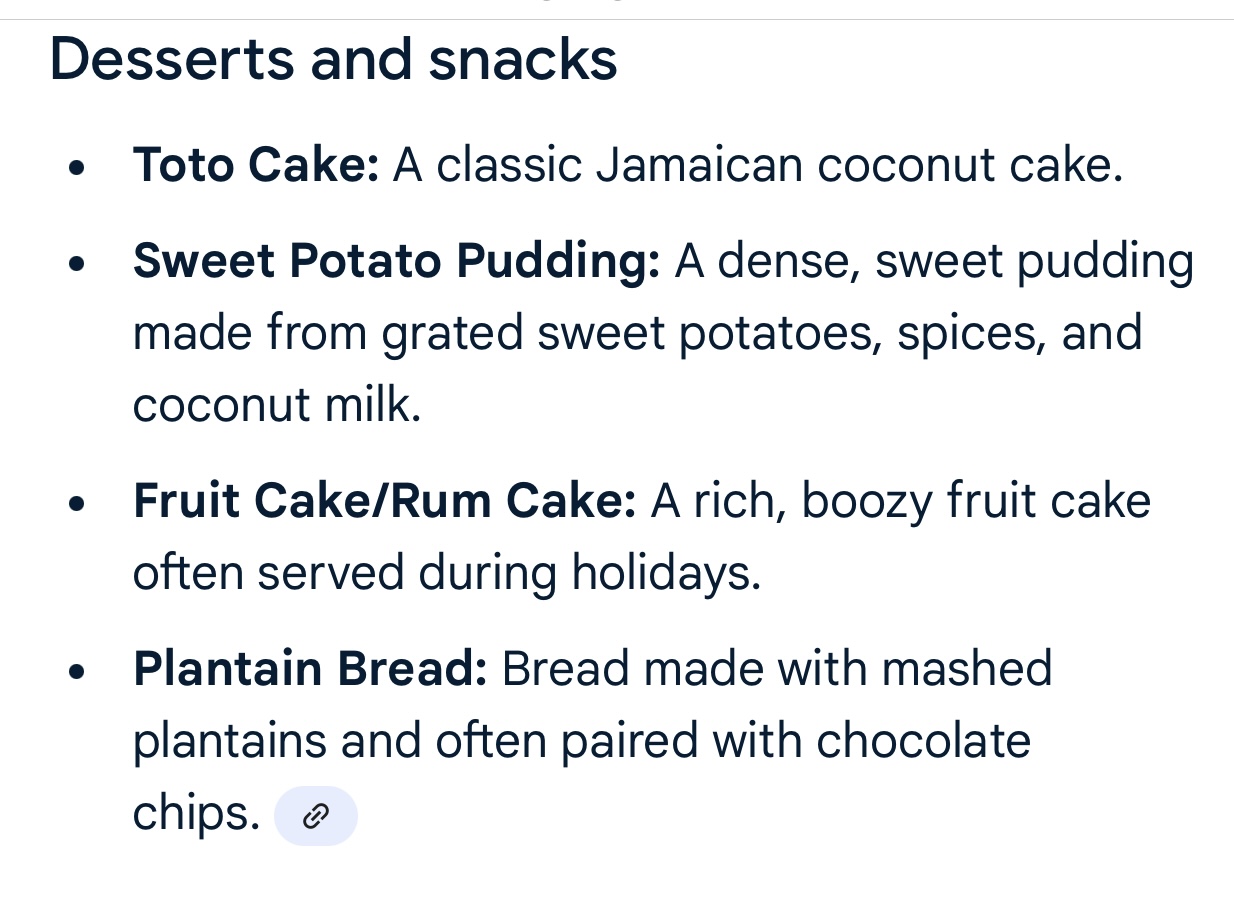Select the "Fruit Cake/Rum Cake:" bold label

click(384, 501)
